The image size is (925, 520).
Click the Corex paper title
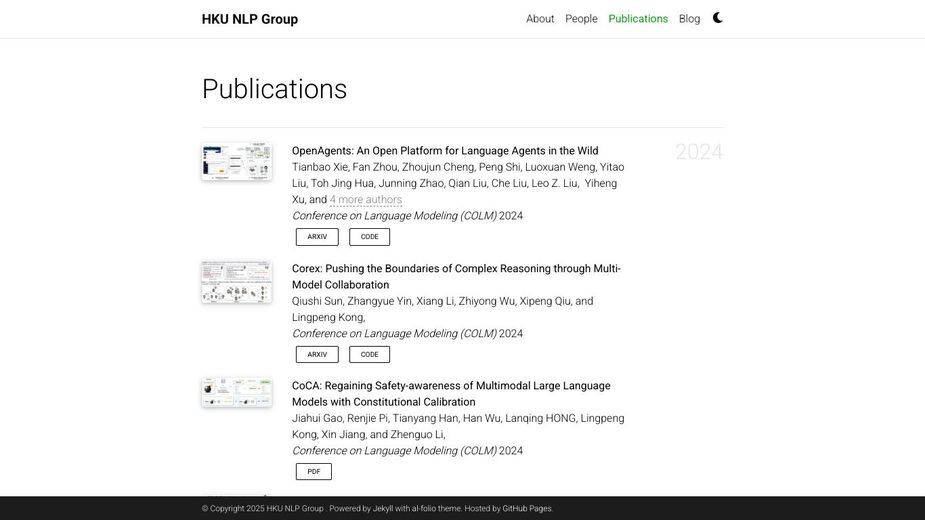pyautogui.click(x=456, y=276)
